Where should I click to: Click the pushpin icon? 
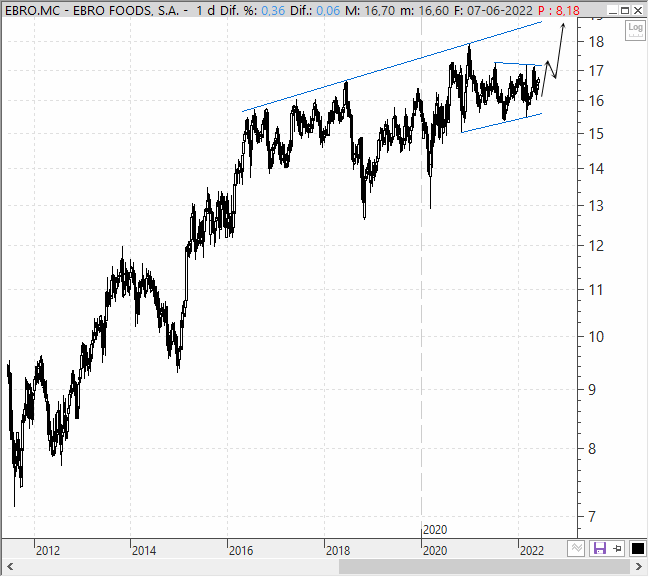point(618,549)
